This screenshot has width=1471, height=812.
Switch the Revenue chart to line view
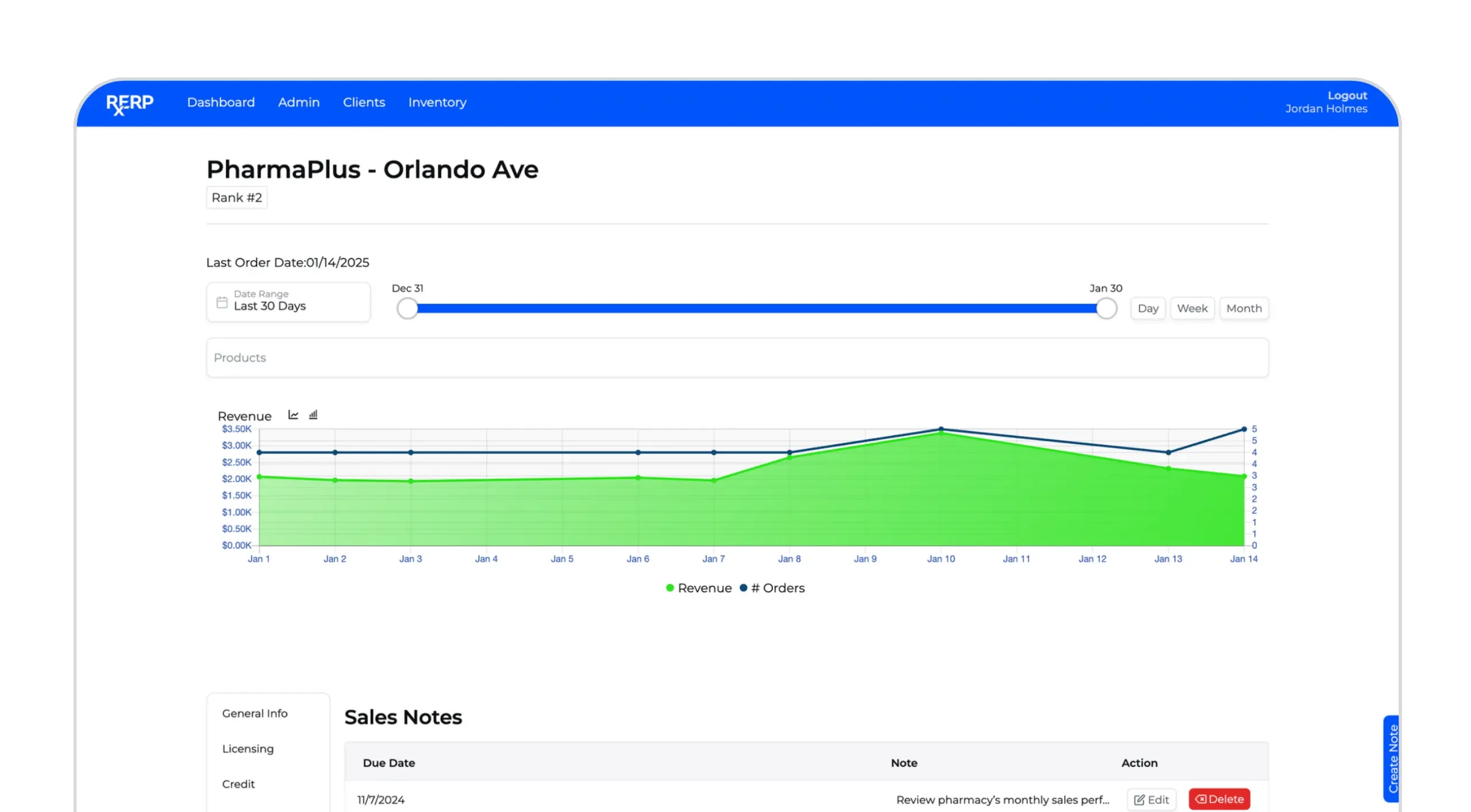coord(293,415)
